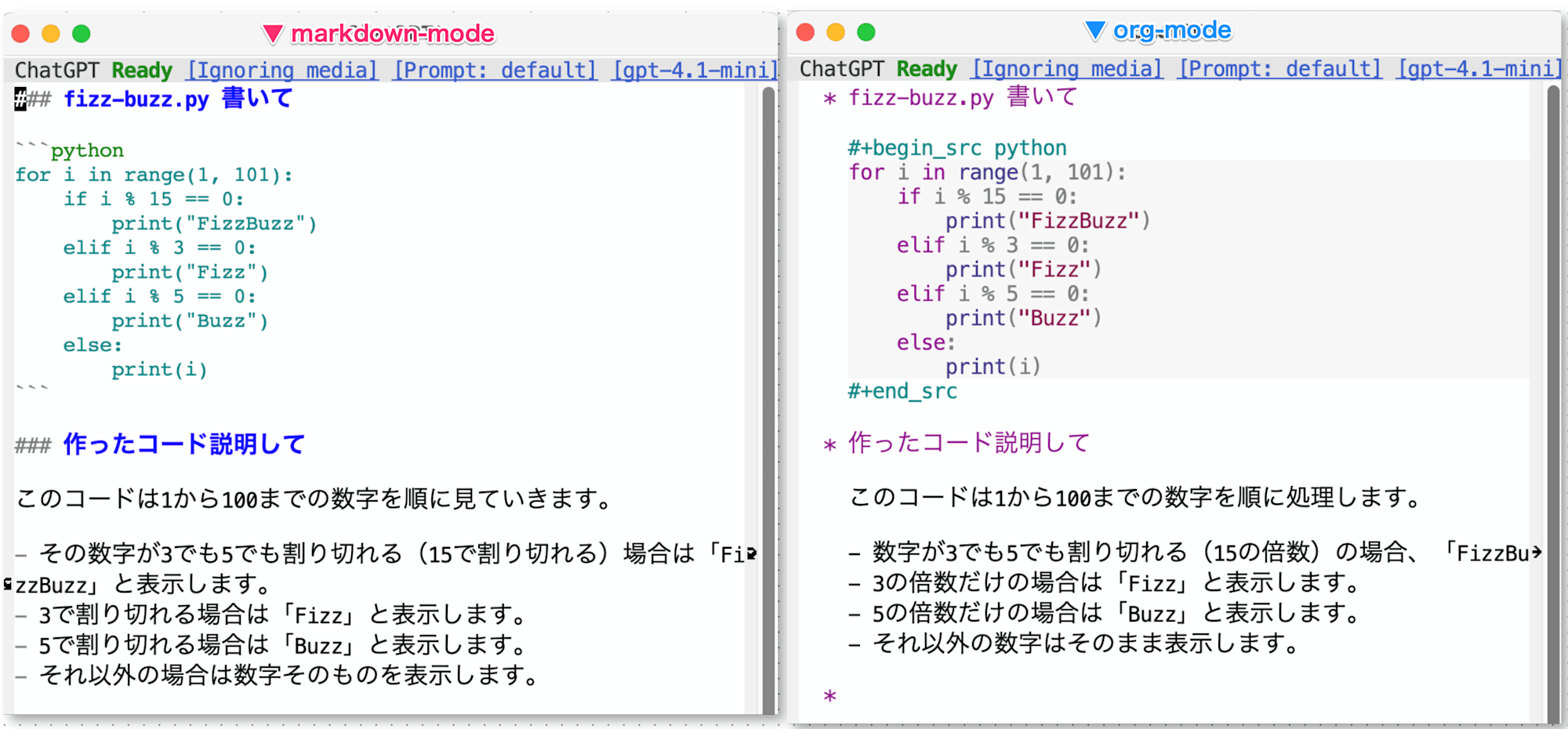This screenshot has height=729, width=1568.
Task: Click ChatGPT Ready status in markdown-mode window
Action: (93, 71)
